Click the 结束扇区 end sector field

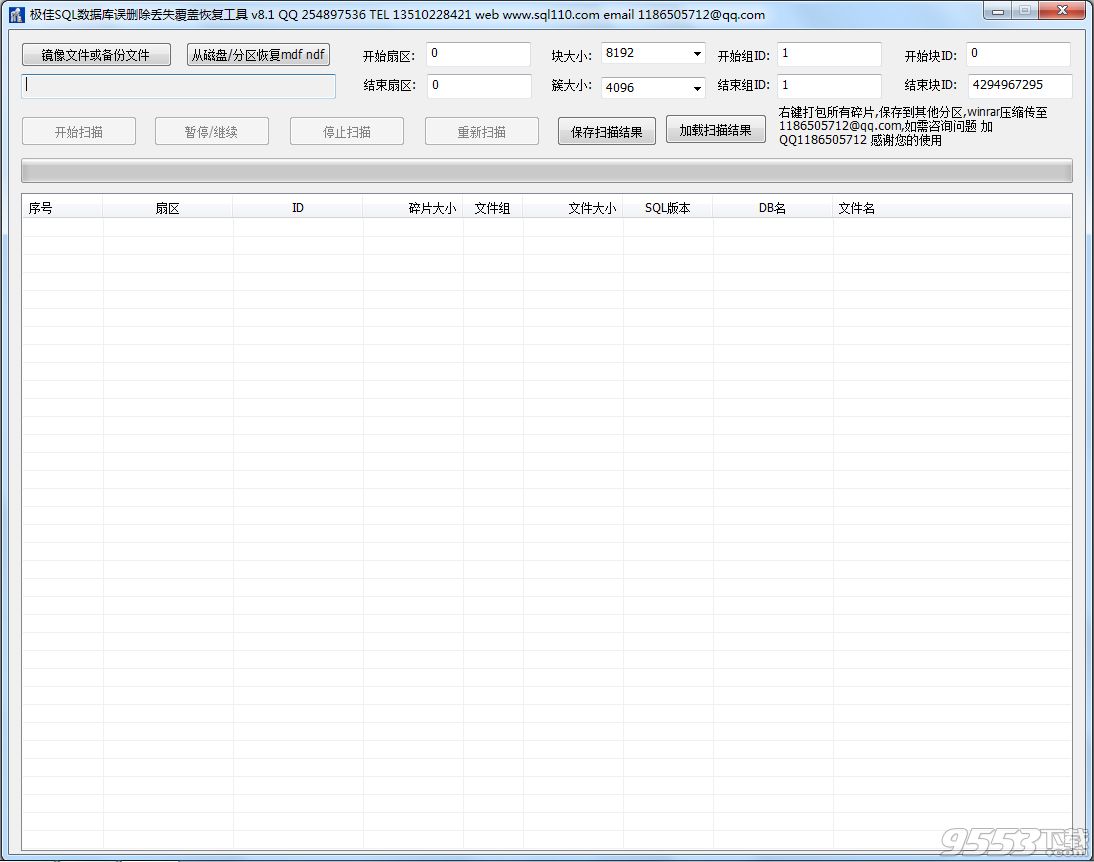(478, 86)
